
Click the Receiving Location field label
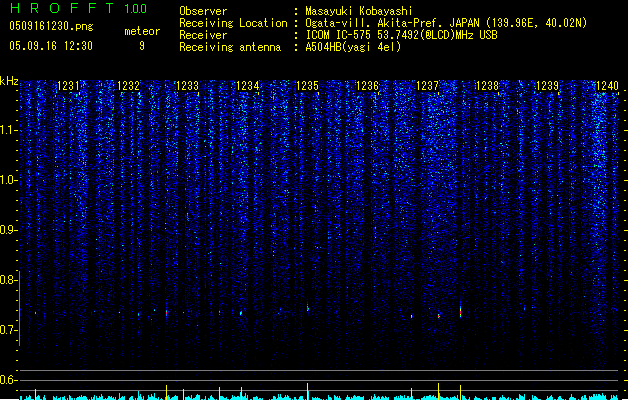click(233, 23)
